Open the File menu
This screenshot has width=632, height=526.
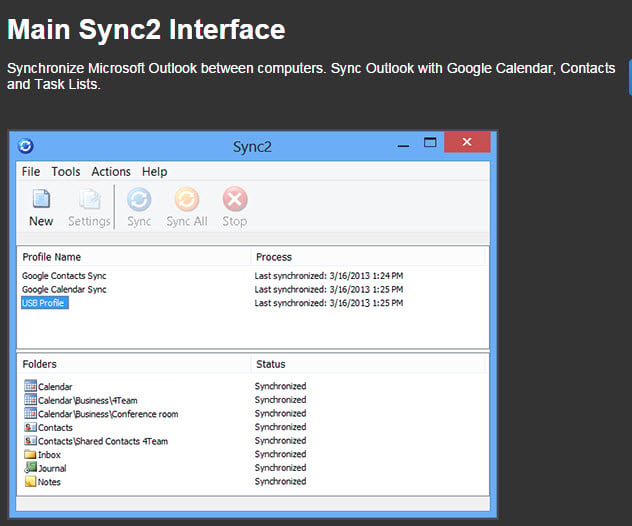[31, 172]
